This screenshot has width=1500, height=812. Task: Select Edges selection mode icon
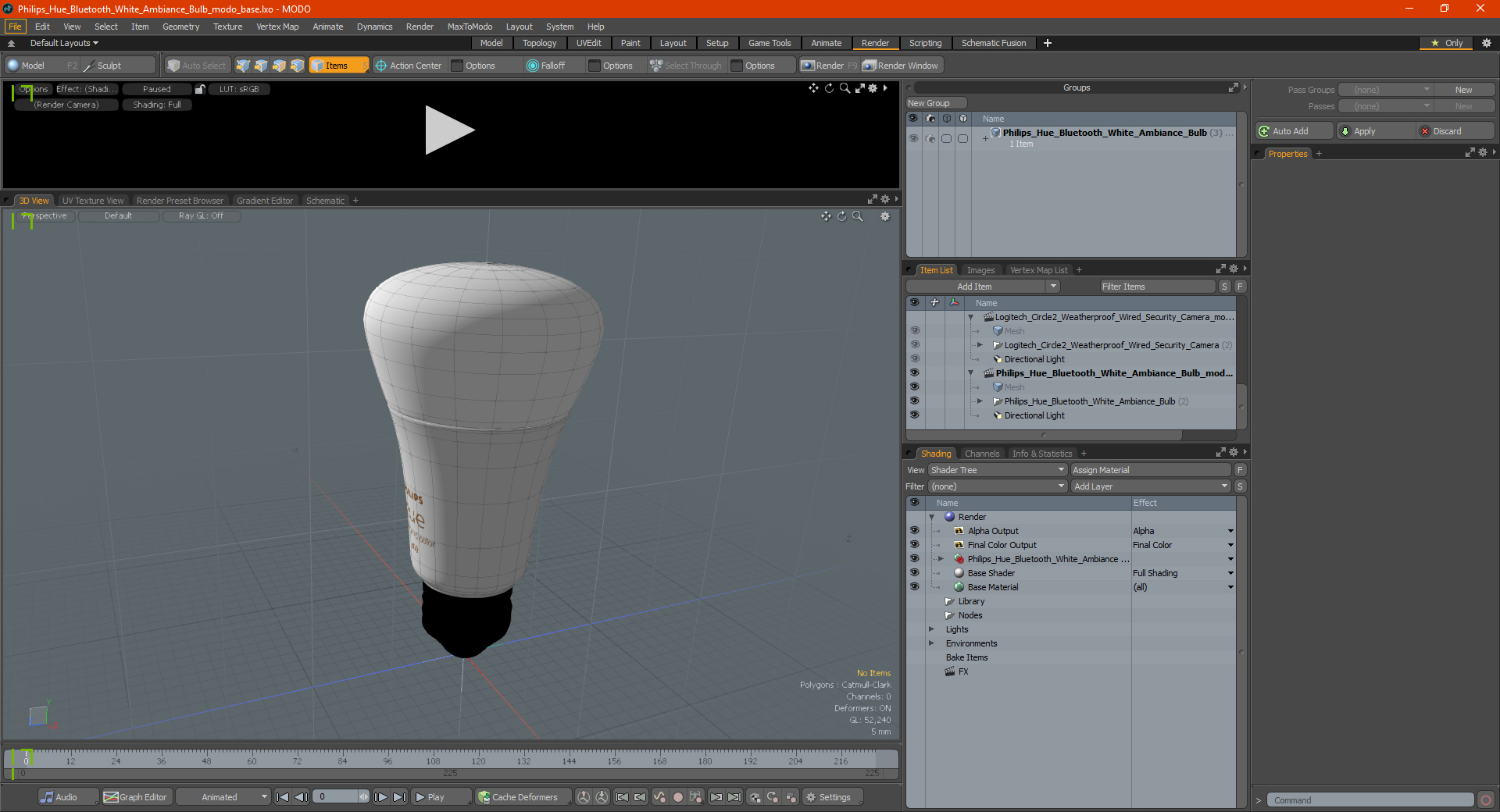[x=261, y=66]
